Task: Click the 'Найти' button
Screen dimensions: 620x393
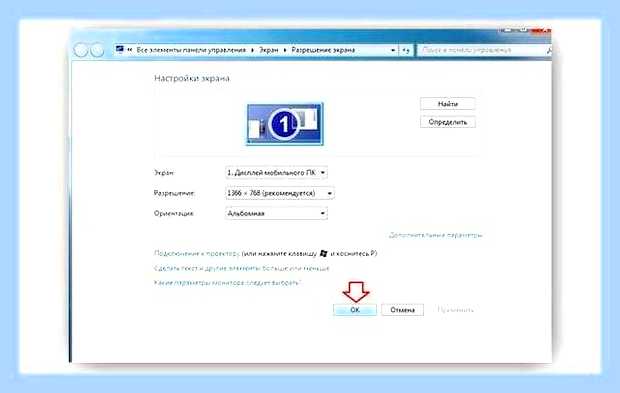Action: [448, 104]
